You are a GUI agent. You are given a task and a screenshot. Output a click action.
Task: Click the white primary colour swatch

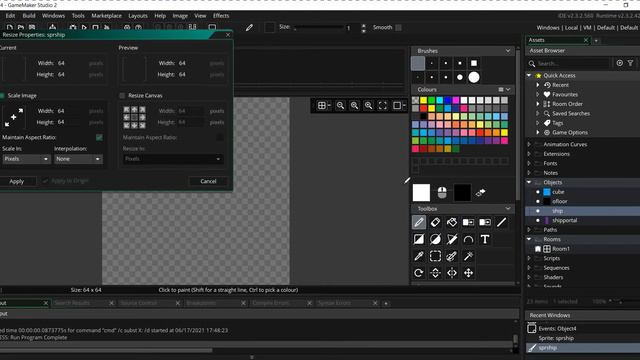[421, 193]
